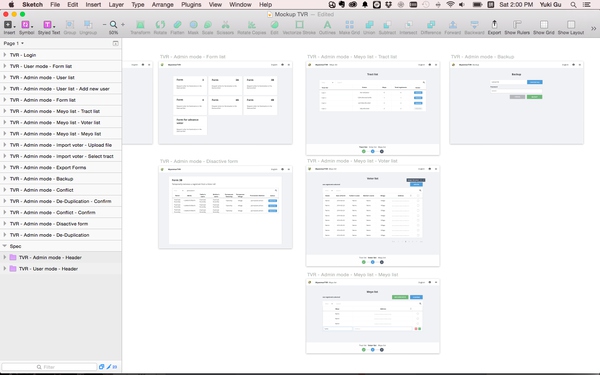Click the Make Grid icon
600x375 pixels.
pos(349,25)
